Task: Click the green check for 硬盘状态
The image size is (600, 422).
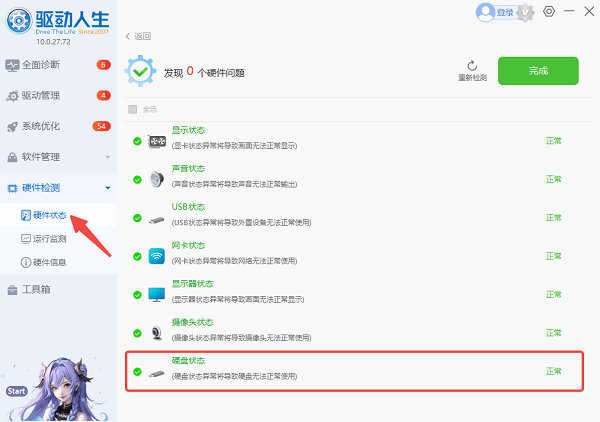Action: click(x=137, y=371)
